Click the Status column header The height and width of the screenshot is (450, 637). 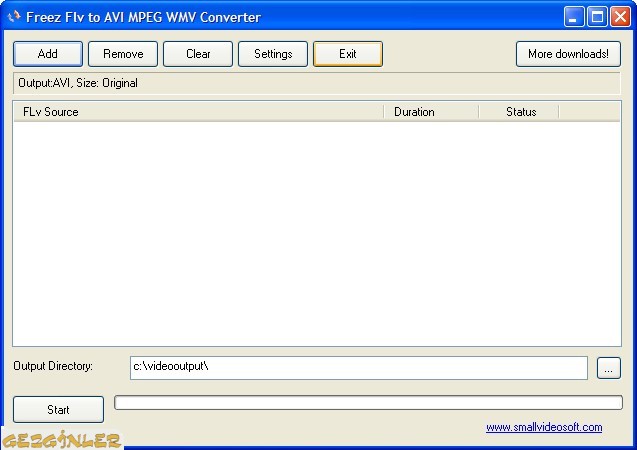(x=519, y=112)
